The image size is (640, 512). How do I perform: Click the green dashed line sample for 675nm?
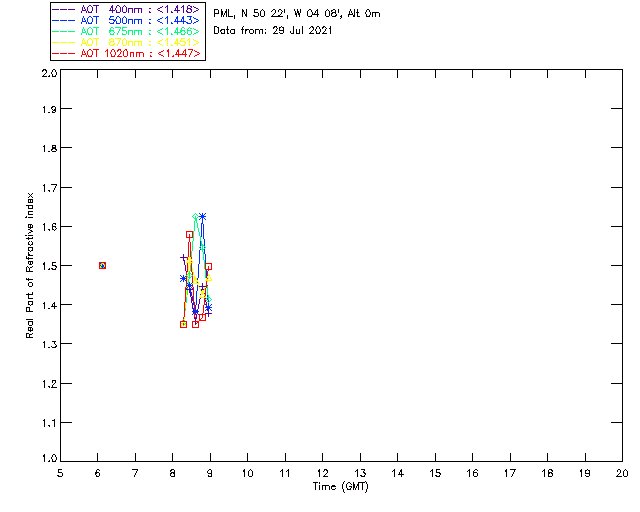point(64,31)
